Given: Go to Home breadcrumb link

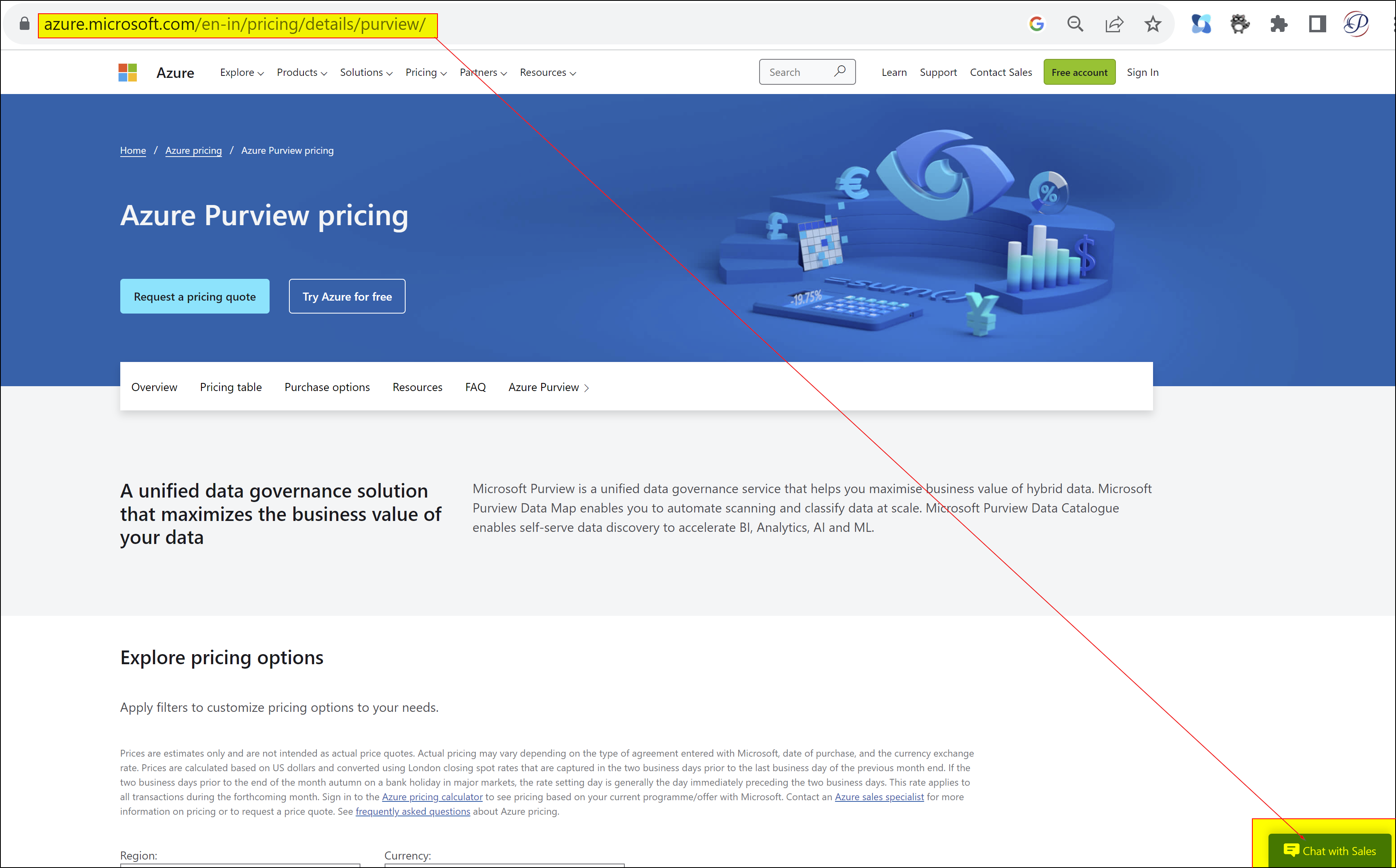Looking at the screenshot, I should tap(133, 151).
